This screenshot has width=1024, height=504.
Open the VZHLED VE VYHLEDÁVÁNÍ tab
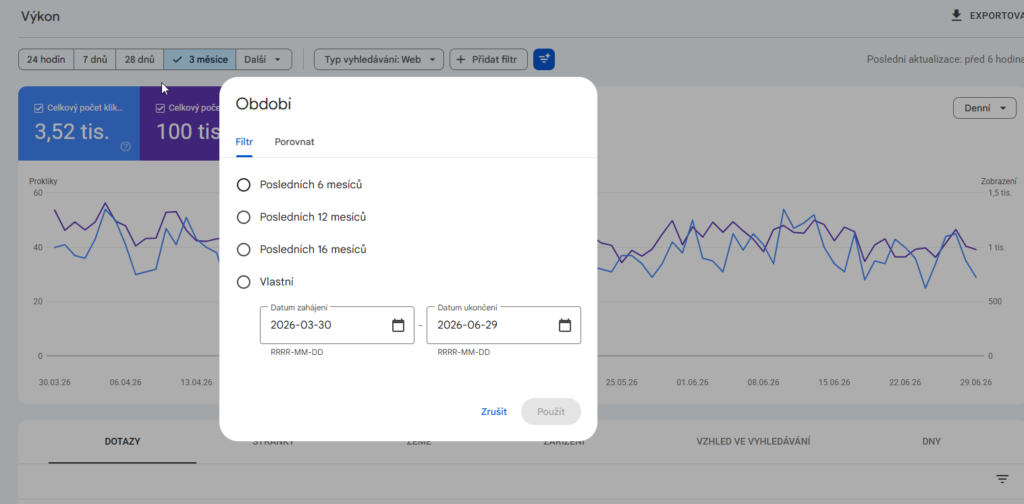754,442
